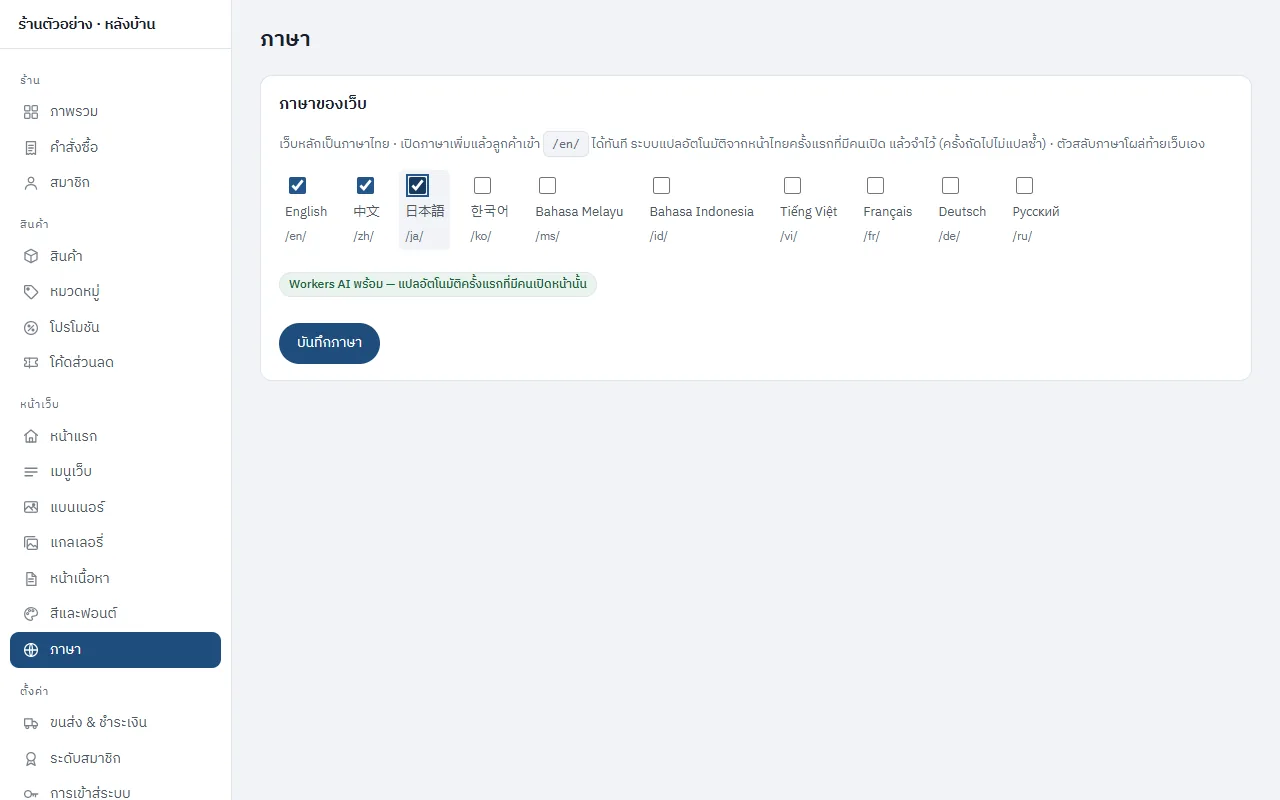Click the โปรโมชัน percent badge icon

coord(31,327)
